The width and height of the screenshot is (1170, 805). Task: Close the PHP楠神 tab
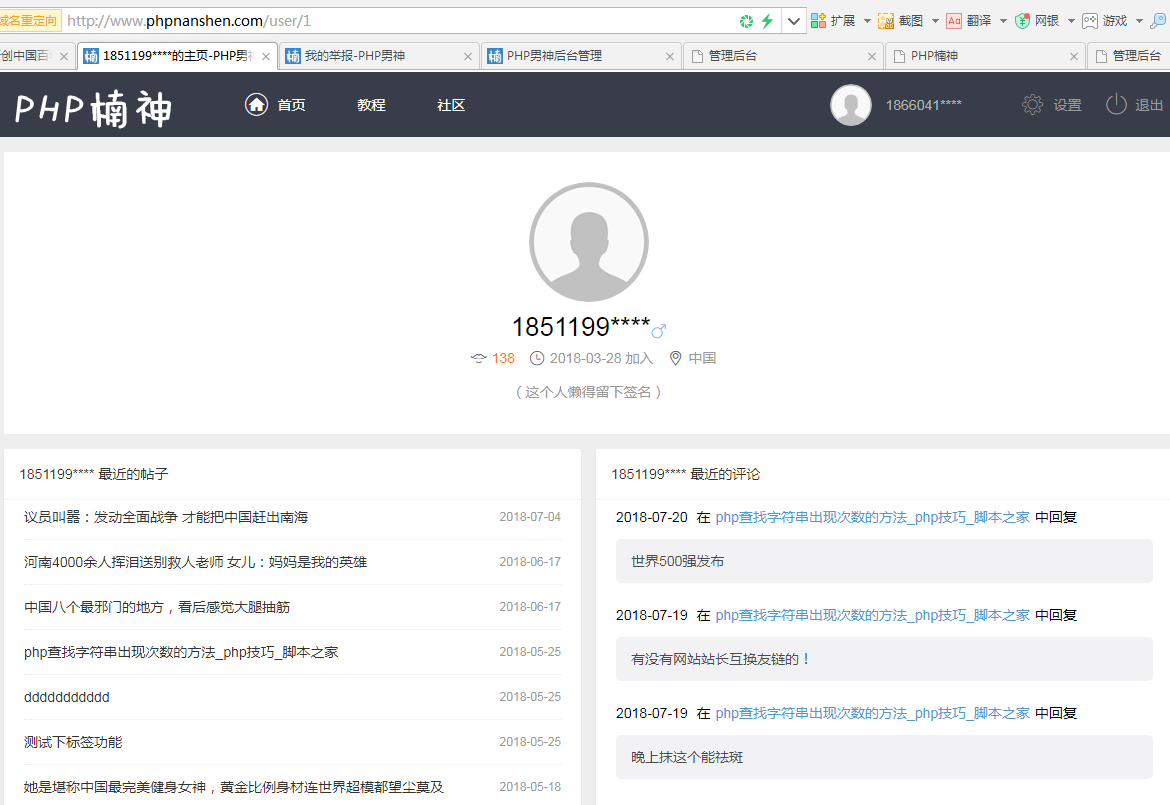[x=1074, y=56]
